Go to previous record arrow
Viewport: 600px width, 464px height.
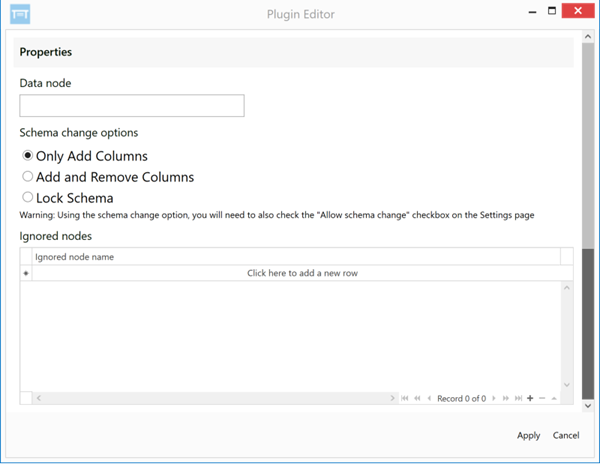(x=429, y=398)
